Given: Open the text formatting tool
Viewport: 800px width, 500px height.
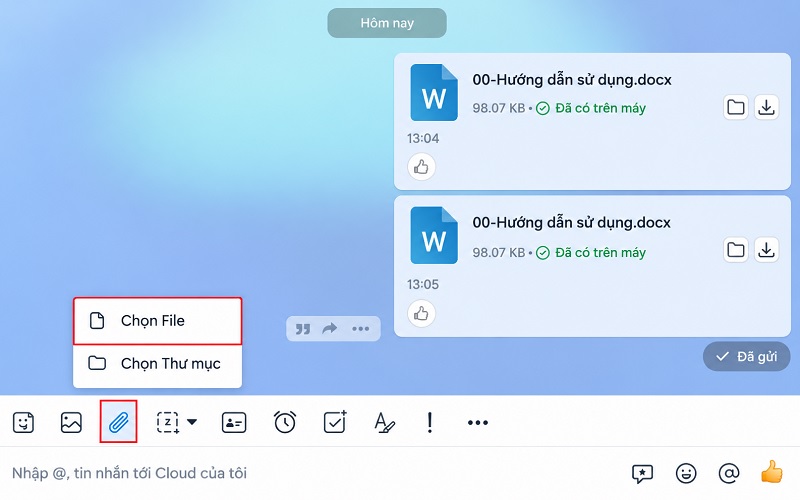Looking at the screenshot, I should pos(384,422).
